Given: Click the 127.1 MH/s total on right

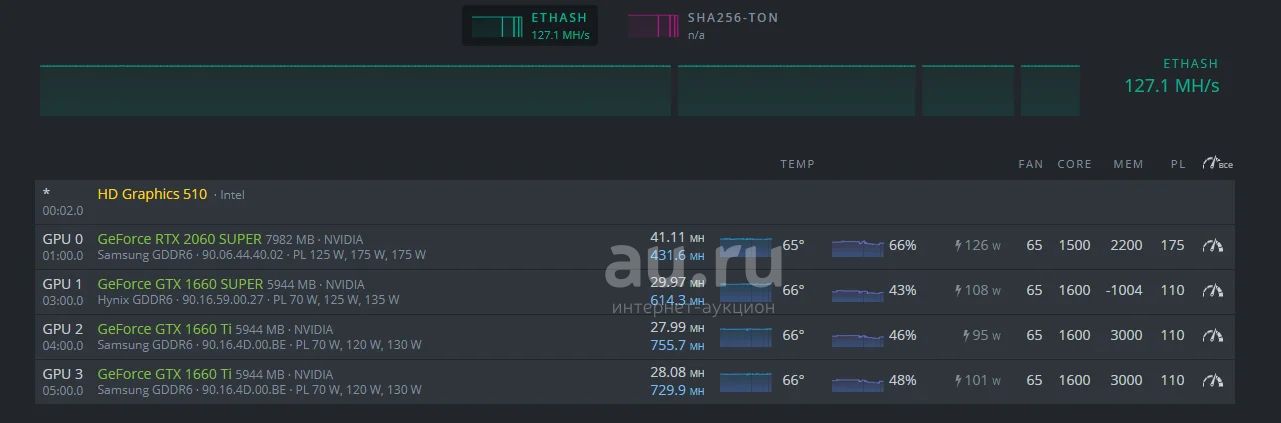Looking at the screenshot, I should 1171,86.
